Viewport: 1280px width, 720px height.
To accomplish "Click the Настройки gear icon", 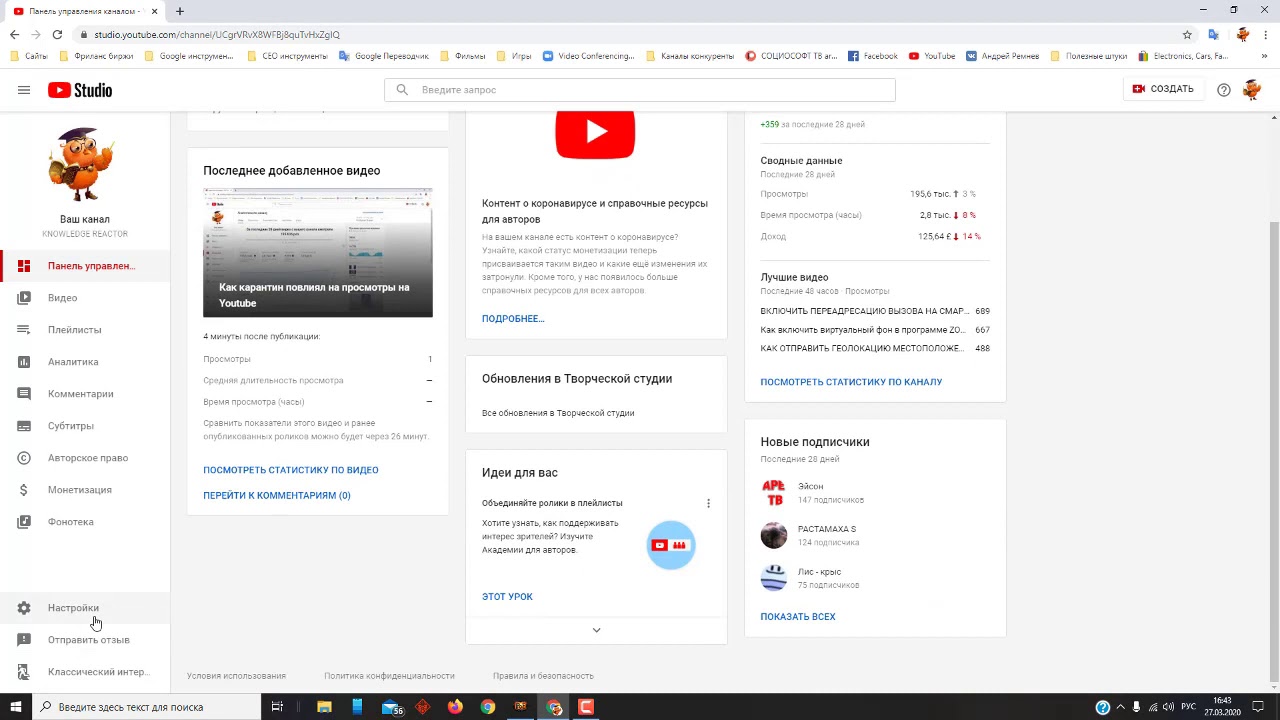I will point(24,608).
